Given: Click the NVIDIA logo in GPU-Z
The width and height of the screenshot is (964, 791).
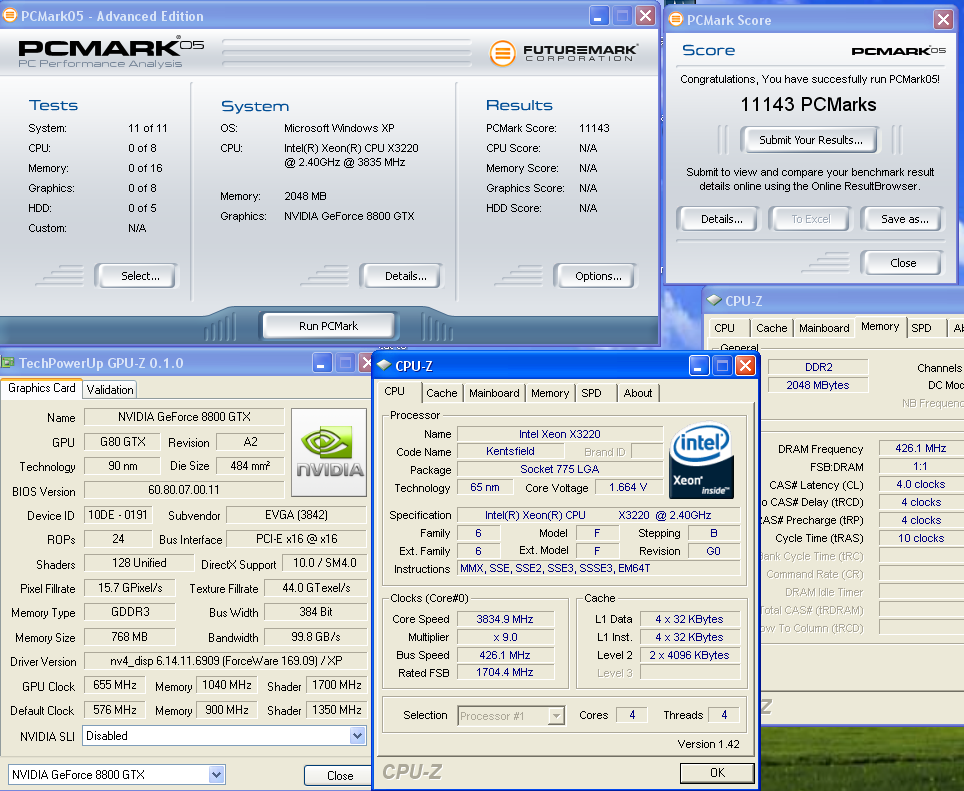Looking at the screenshot, I should click(x=329, y=452).
